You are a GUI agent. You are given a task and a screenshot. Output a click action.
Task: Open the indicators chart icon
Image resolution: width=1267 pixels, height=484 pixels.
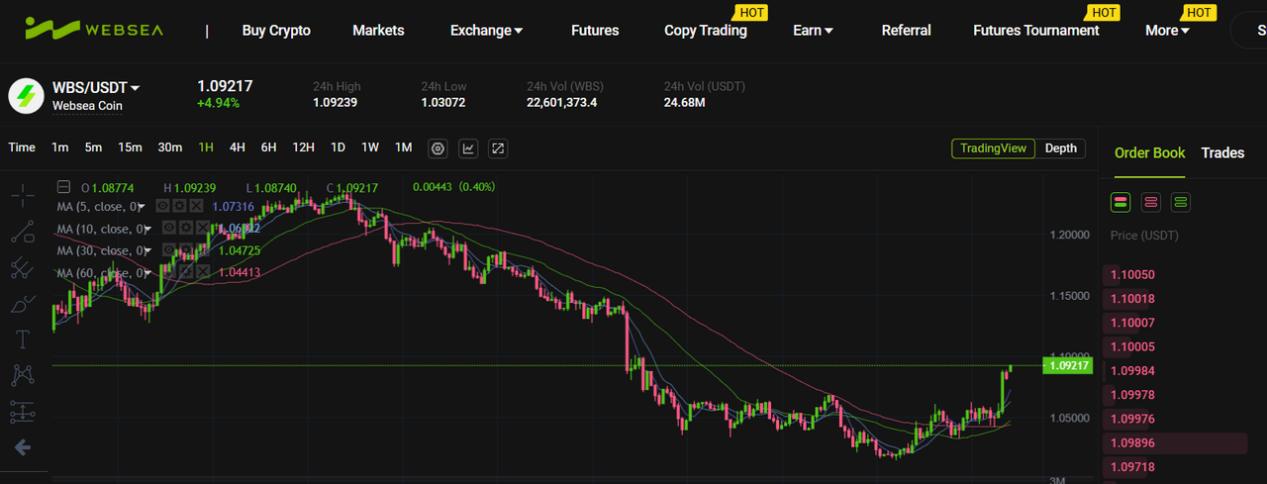[x=467, y=148]
